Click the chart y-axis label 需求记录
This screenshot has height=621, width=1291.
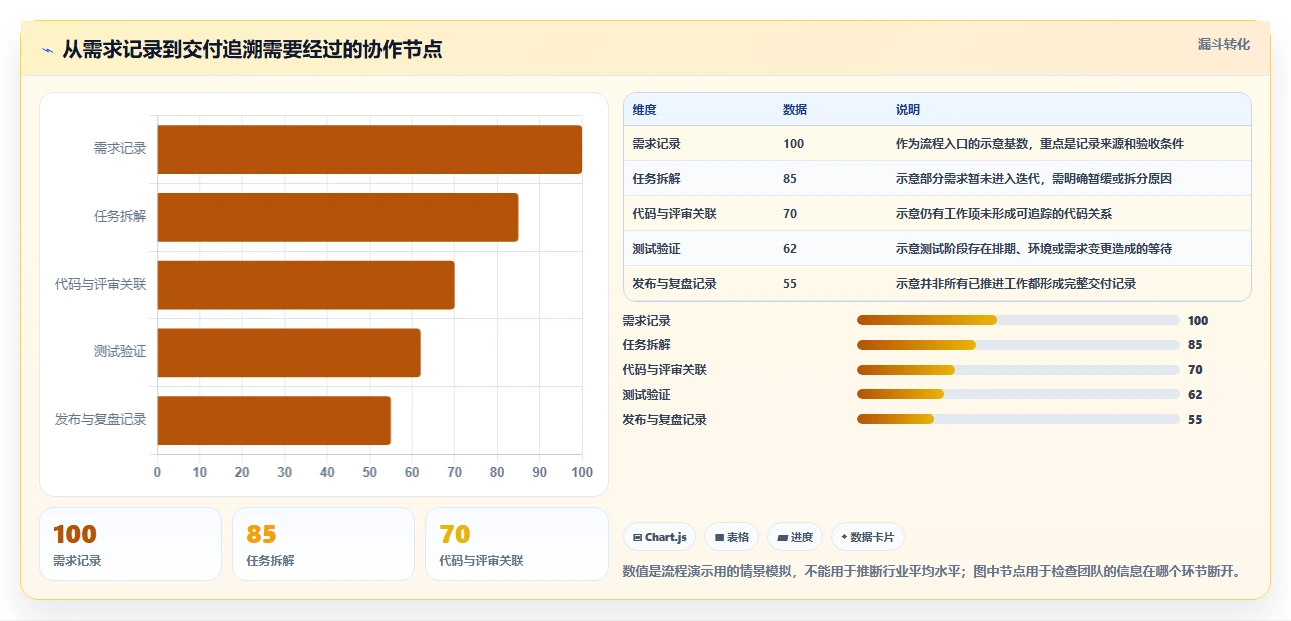pyautogui.click(x=120, y=149)
